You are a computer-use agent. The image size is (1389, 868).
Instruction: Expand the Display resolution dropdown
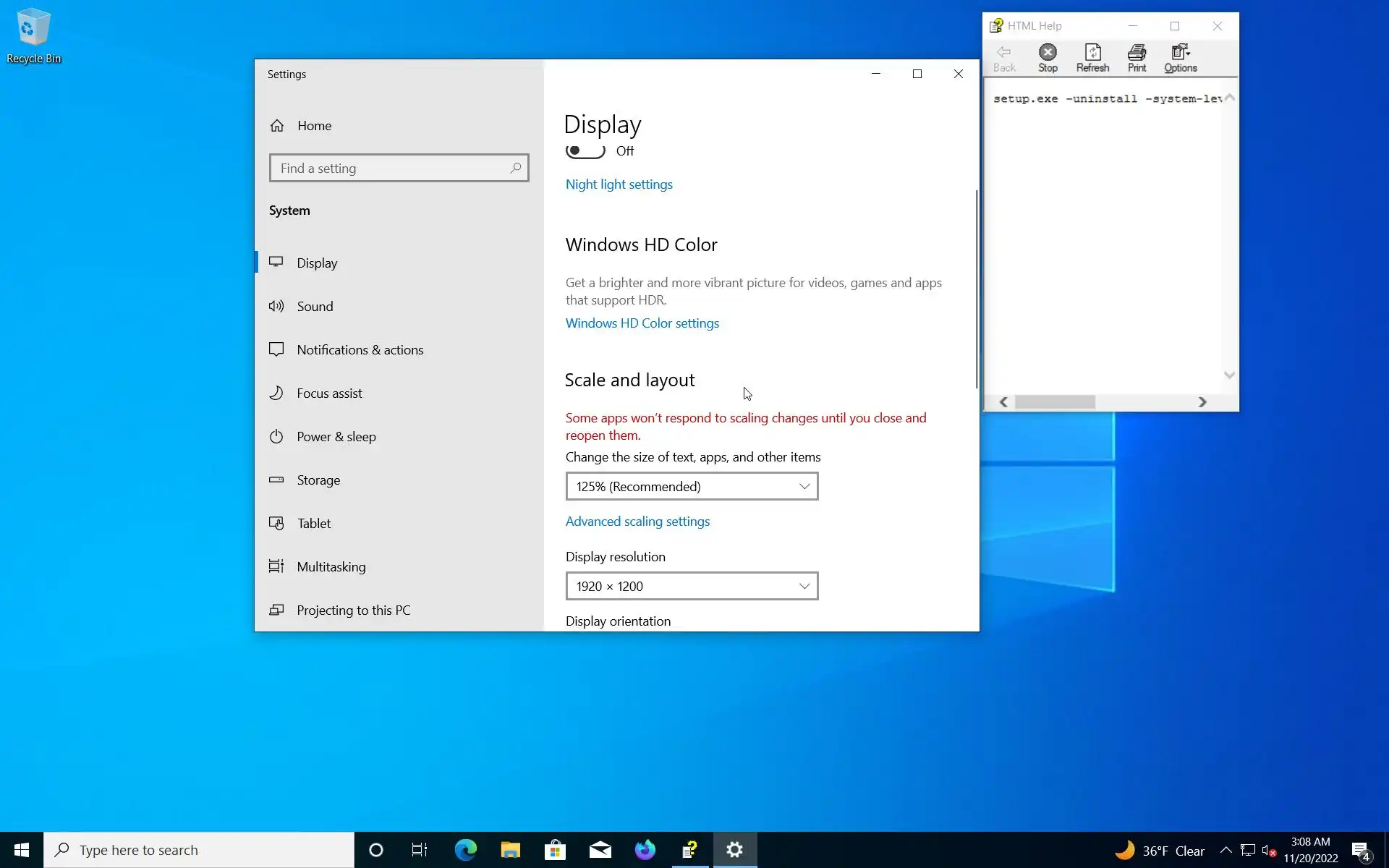[692, 586]
